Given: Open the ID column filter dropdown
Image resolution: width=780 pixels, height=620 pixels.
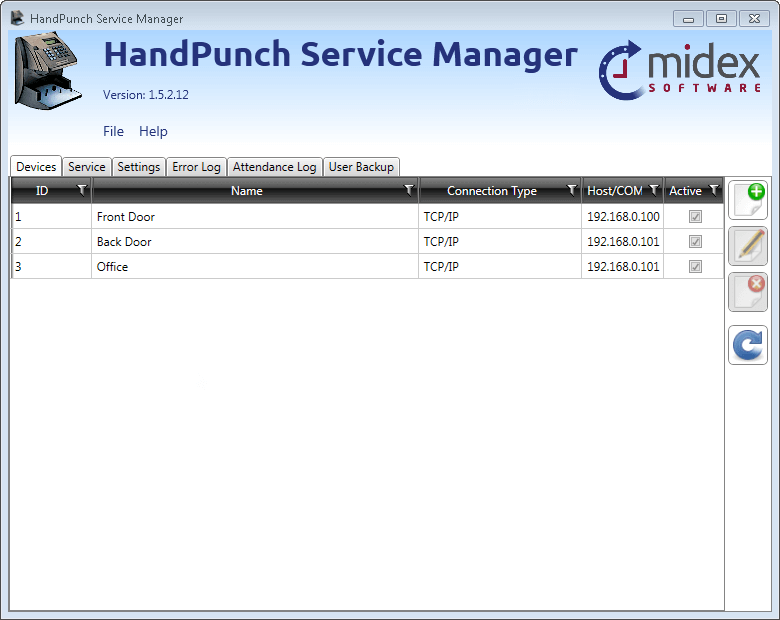Looking at the screenshot, I should 81,190.
